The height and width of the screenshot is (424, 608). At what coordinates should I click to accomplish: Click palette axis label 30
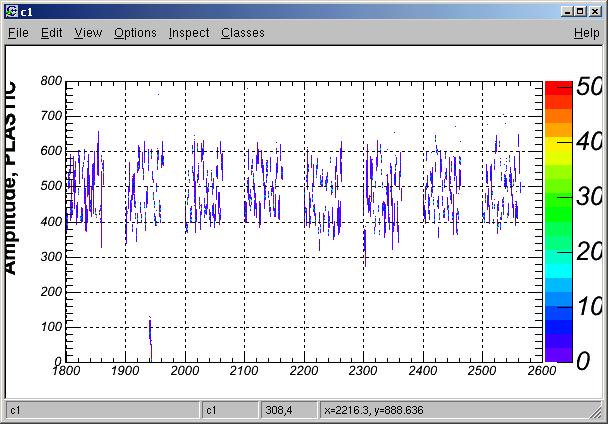589,197
